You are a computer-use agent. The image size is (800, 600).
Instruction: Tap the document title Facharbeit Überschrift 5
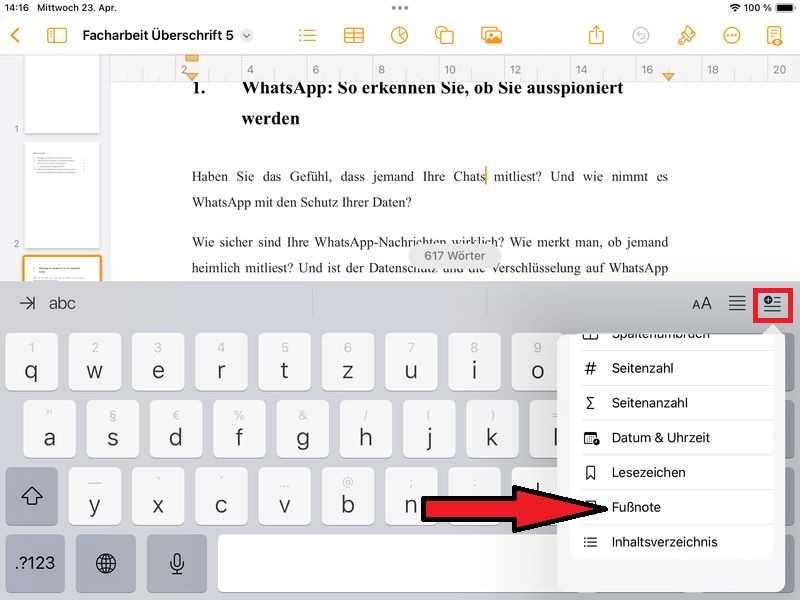pyautogui.click(x=158, y=35)
